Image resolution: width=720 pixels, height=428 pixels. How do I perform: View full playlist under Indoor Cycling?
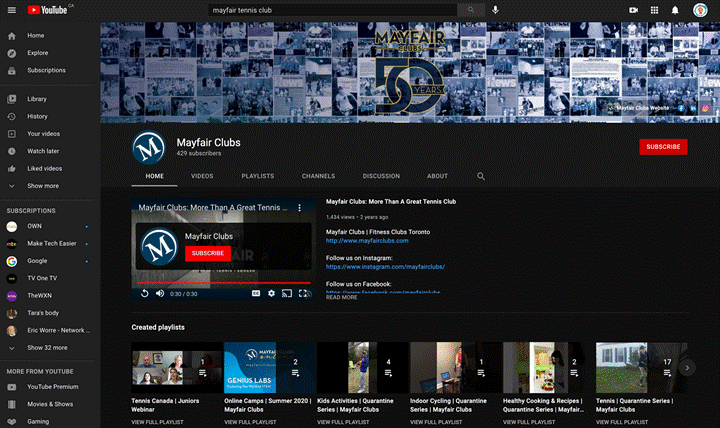436,422
